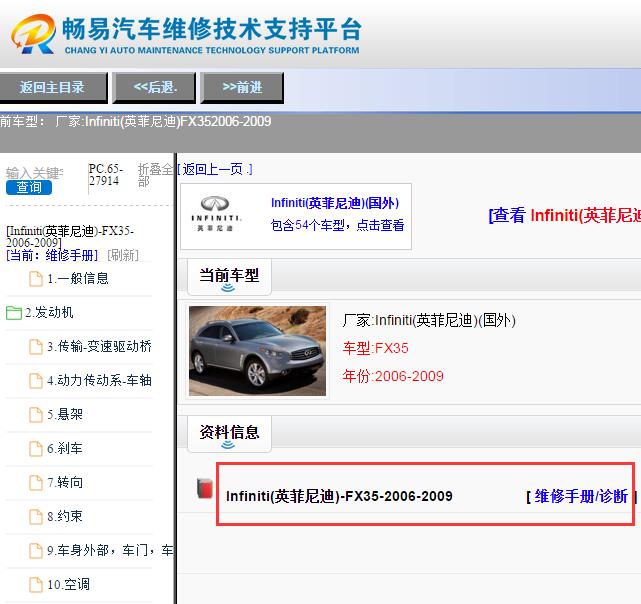The height and width of the screenshot is (604, 641).
Task: Click 厂家:Infiniti(英菲尼迪)(国外) text
Action: (x=429, y=320)
